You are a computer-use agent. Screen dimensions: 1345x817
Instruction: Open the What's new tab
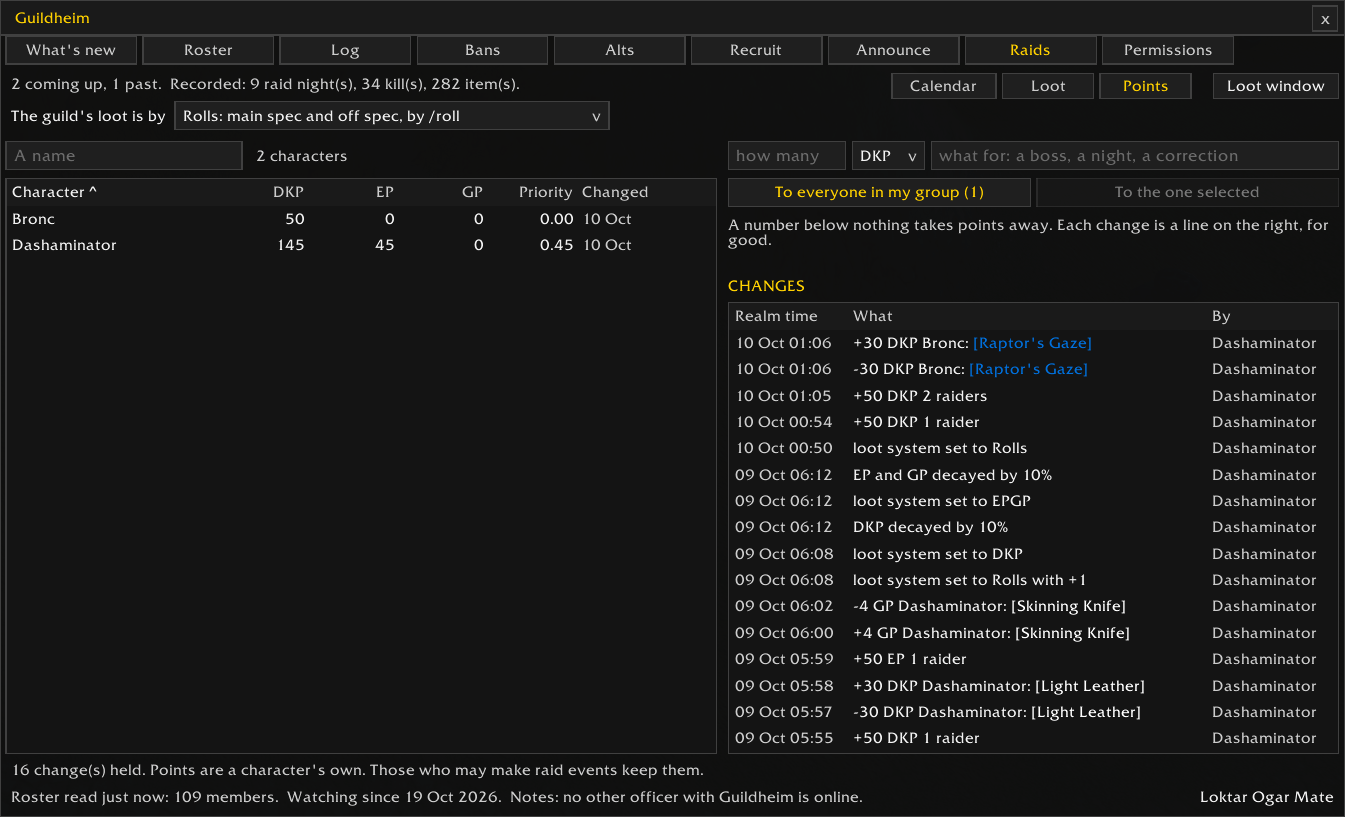[71, 50]
